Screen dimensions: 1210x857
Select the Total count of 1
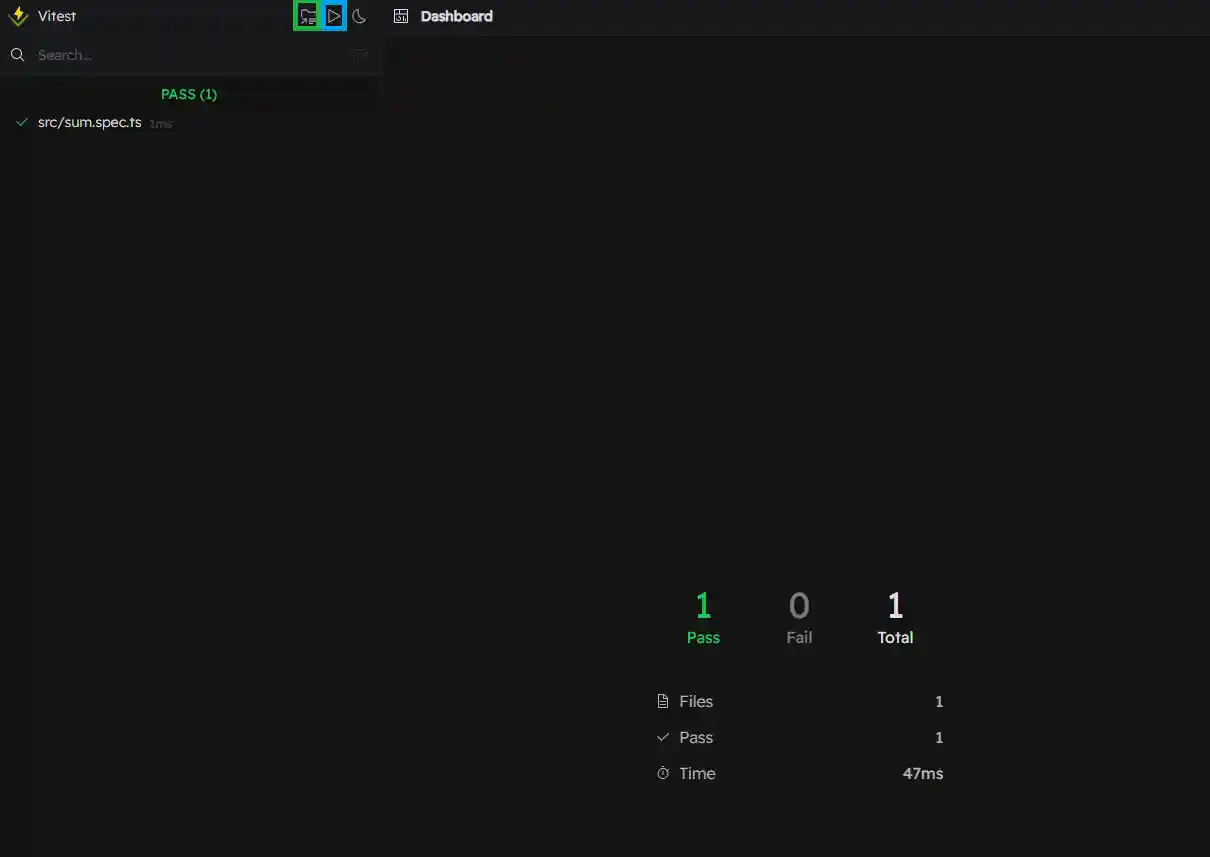coord(895,606)
